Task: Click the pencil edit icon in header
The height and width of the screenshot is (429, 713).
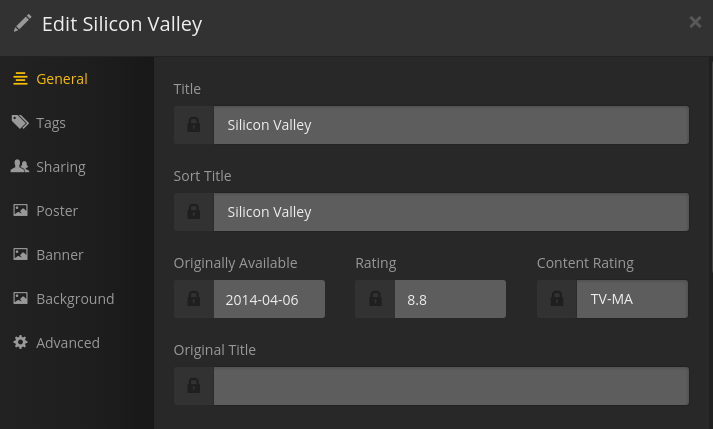Action: click(x=22, y=24)
